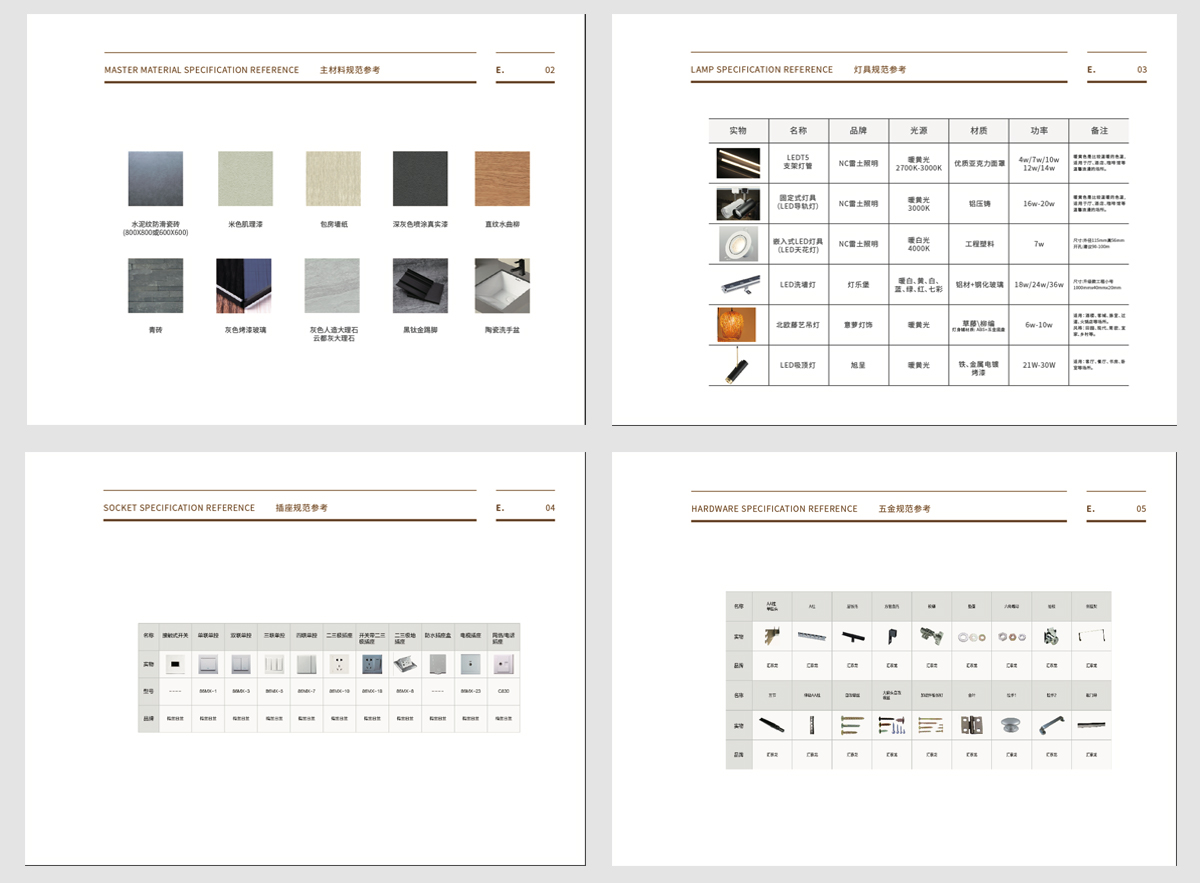Click the '实物' lamp table column header
Viewport: 1200px width, 883px height.
(x=738, y=131)
